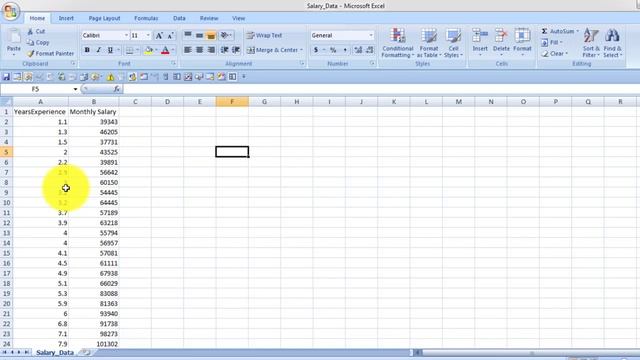Switch to the Formulas tab
This screenshot has width=640, height=360.
[x=146, y=18]
